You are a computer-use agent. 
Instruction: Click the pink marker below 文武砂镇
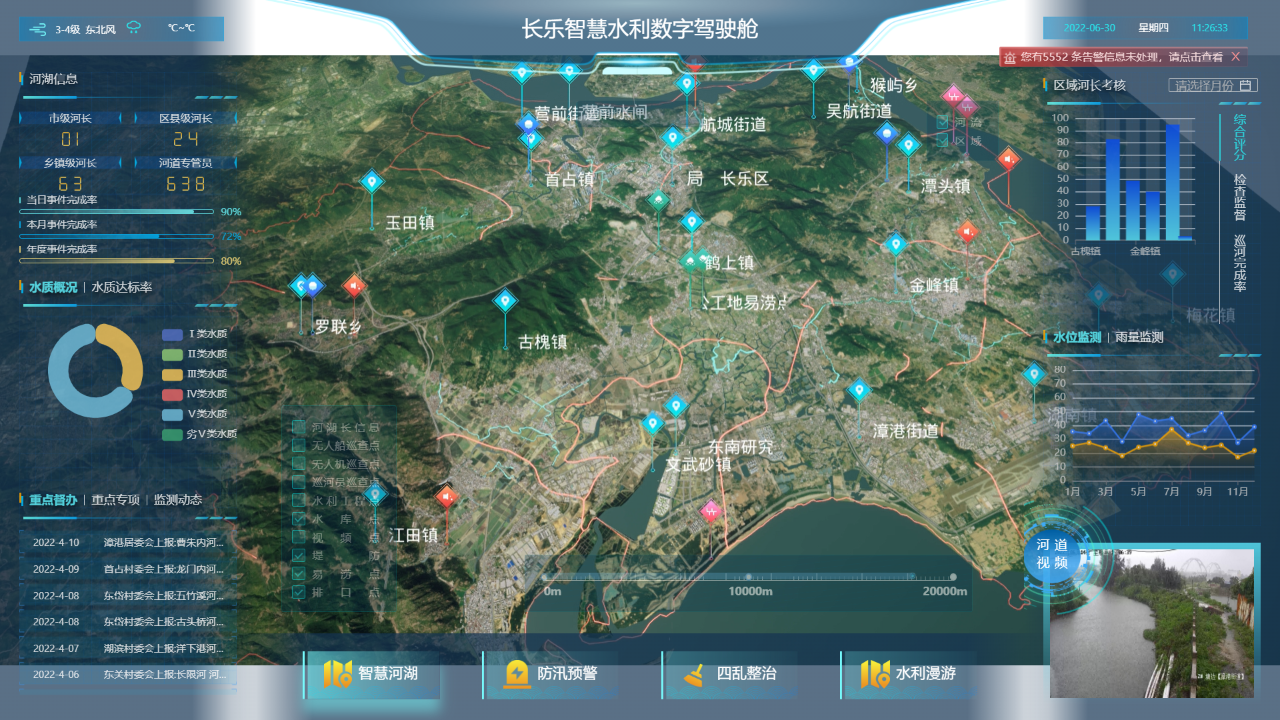(x=711, y=511)
